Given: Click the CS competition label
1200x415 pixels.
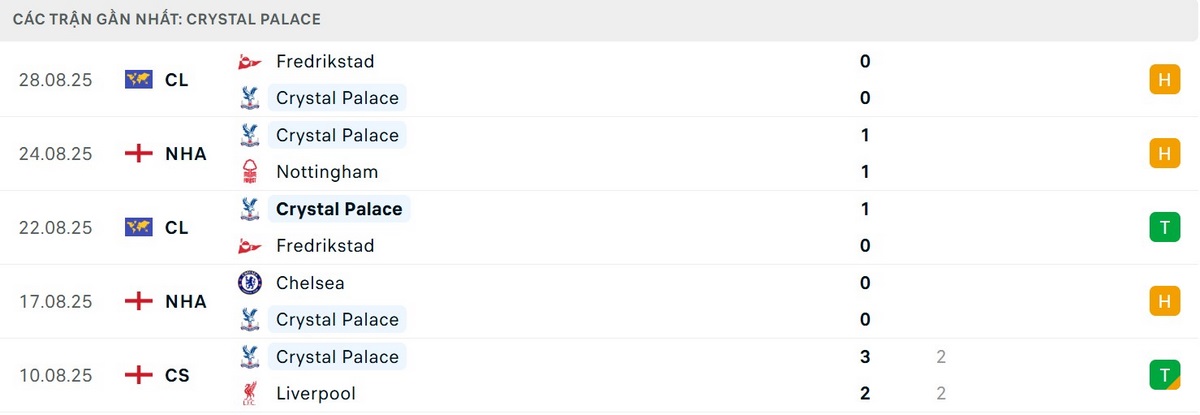Looking at the screenshot, I should [176, 376].
